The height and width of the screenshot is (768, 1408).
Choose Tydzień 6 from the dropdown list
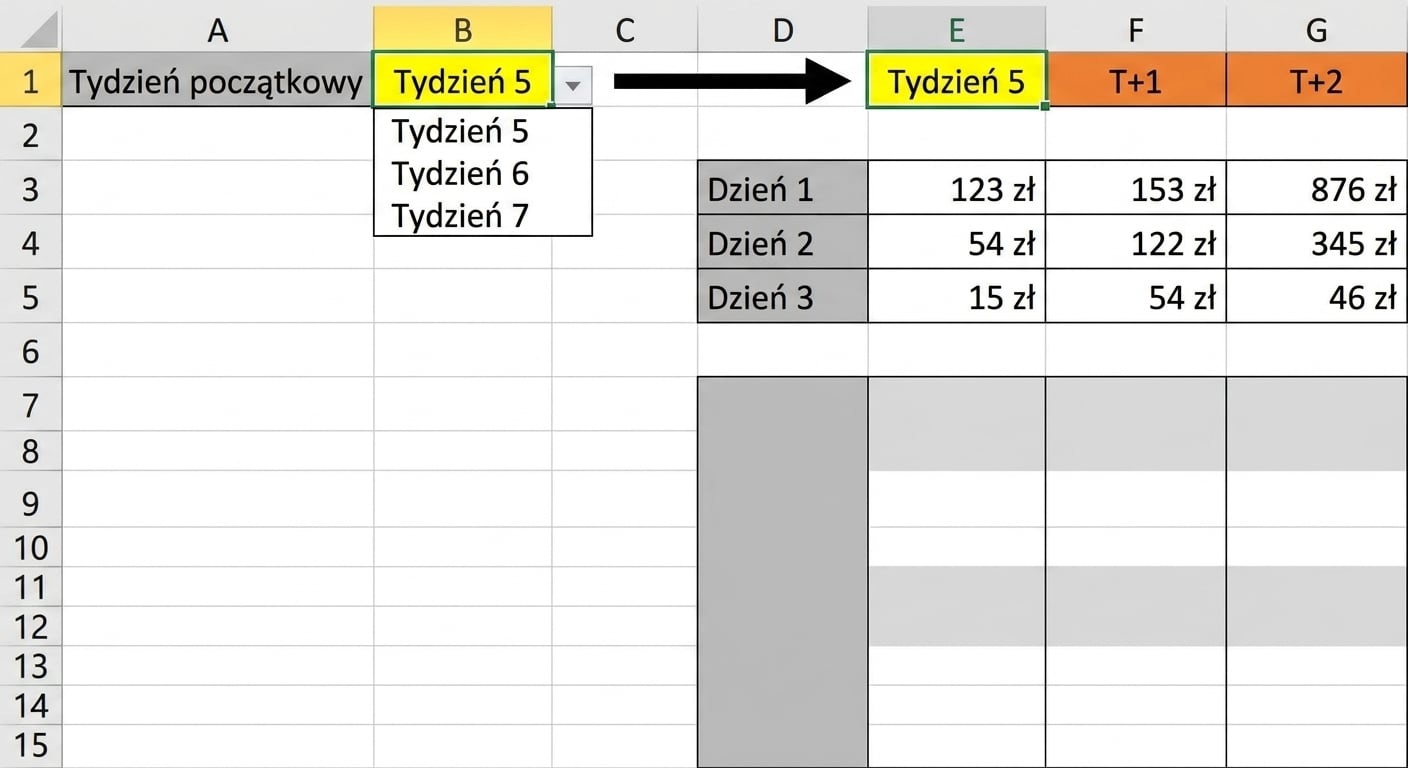point(461,174)
